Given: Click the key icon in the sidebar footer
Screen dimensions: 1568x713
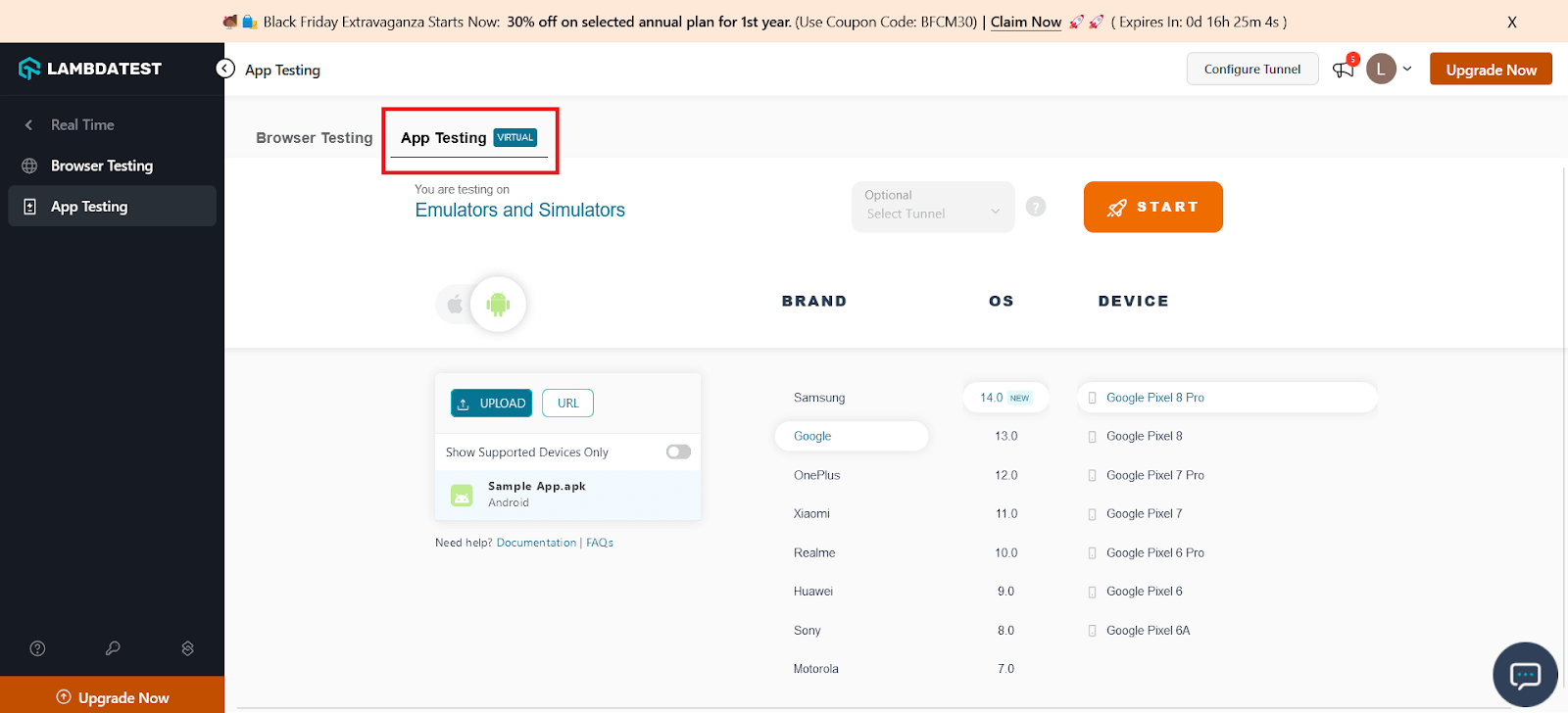Looking at the screenshot, I should click(113, 648).
